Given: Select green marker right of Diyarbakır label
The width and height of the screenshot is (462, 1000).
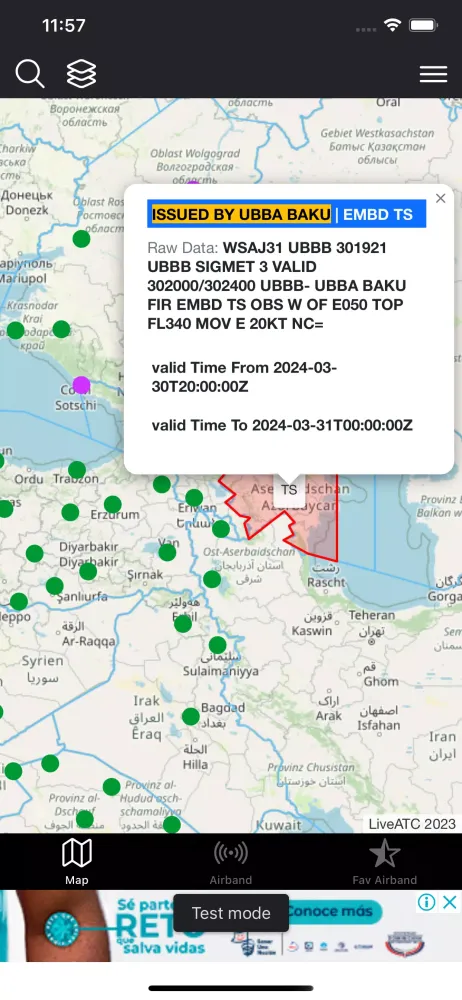Looking at the screenshot, I should tap(88, 571).
